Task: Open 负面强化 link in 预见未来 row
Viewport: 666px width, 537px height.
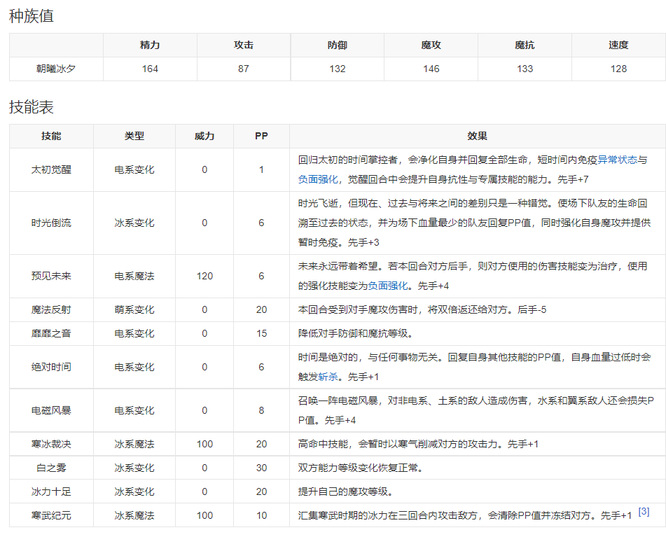Action: [387, 285]
